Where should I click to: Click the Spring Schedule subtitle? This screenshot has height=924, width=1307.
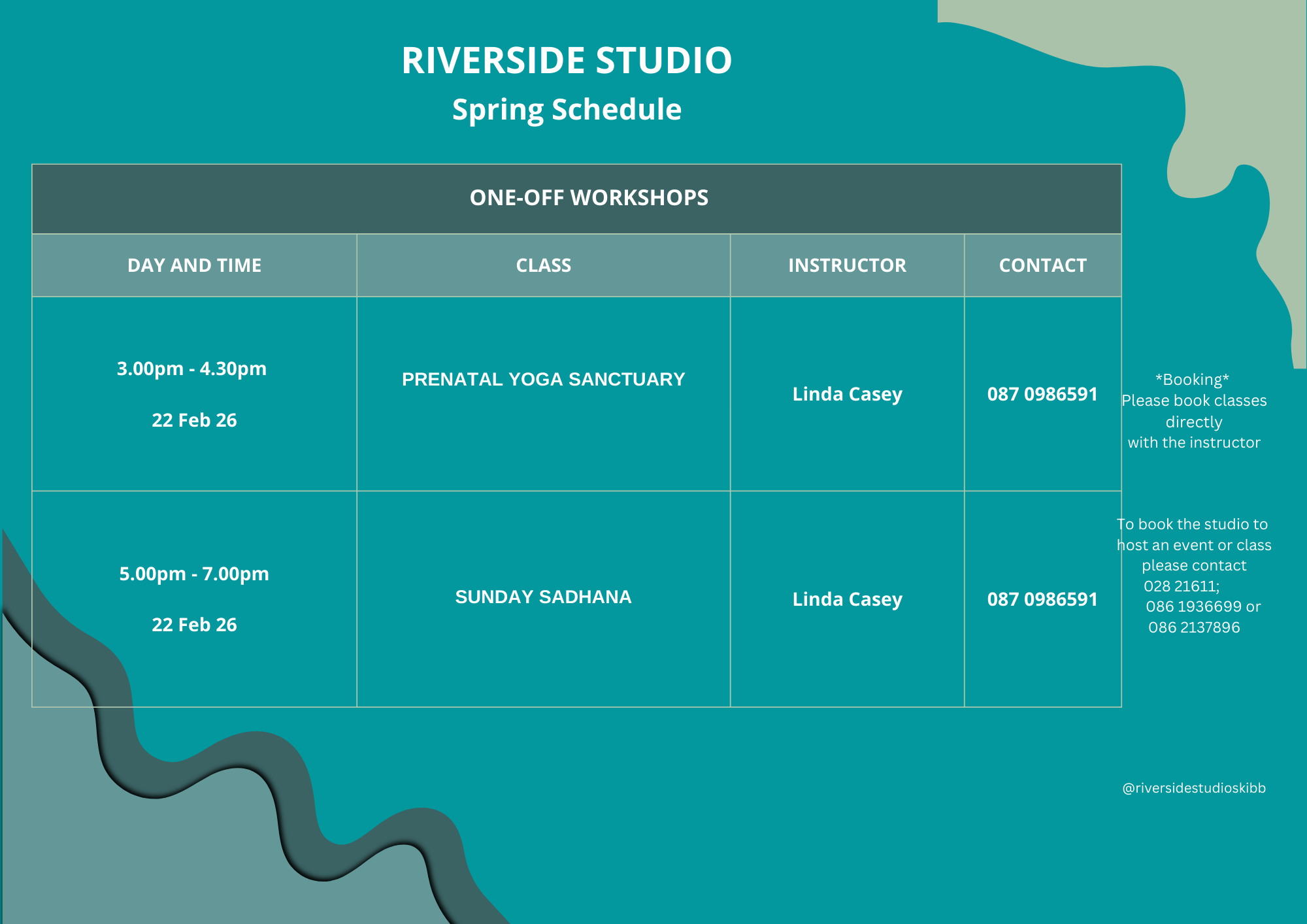pos(567,110)
